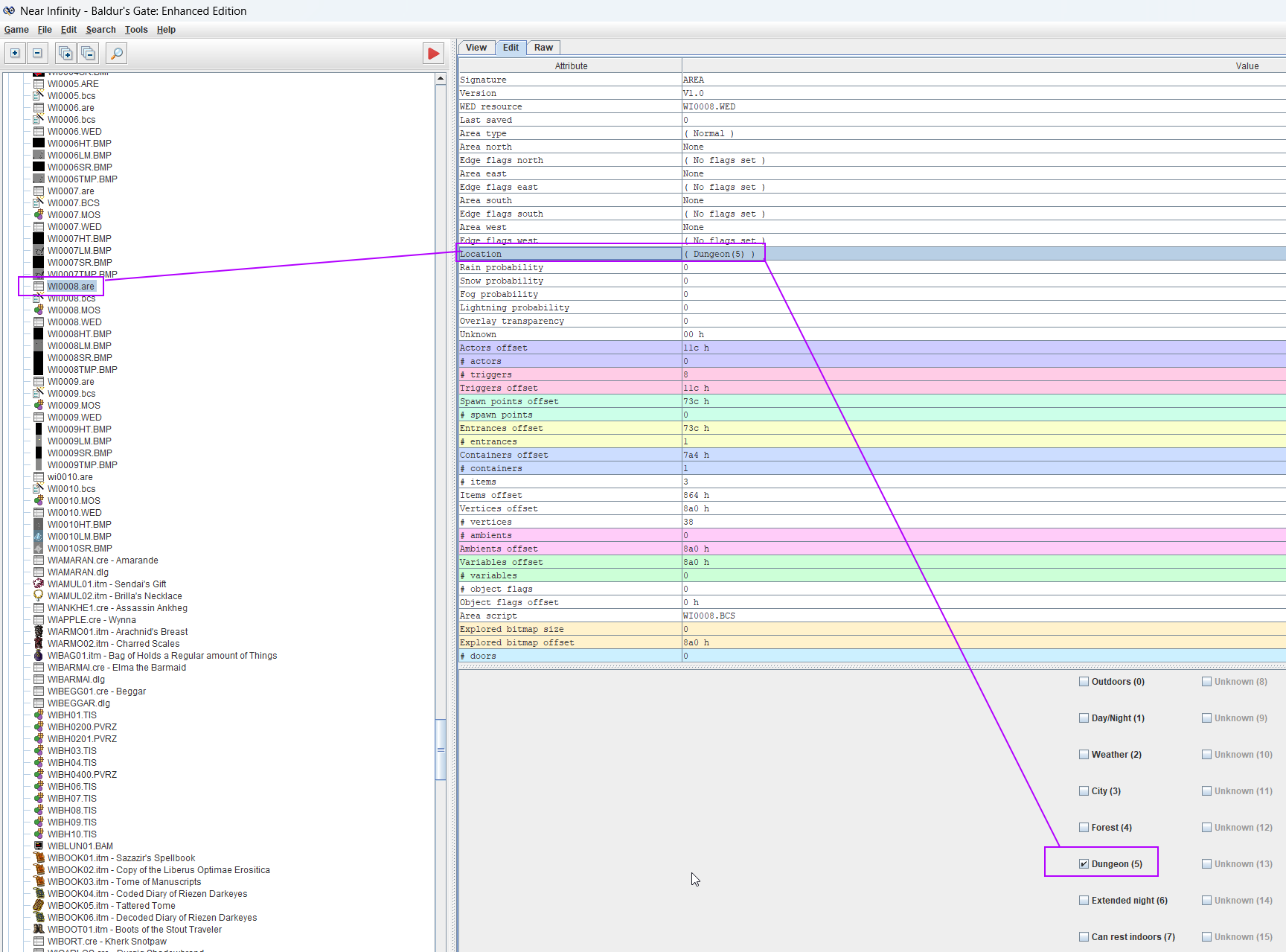Image resolution: width=1286 pixels, height=952 pixels.
Task: Open the Tools menu
Action: point(136,30)
